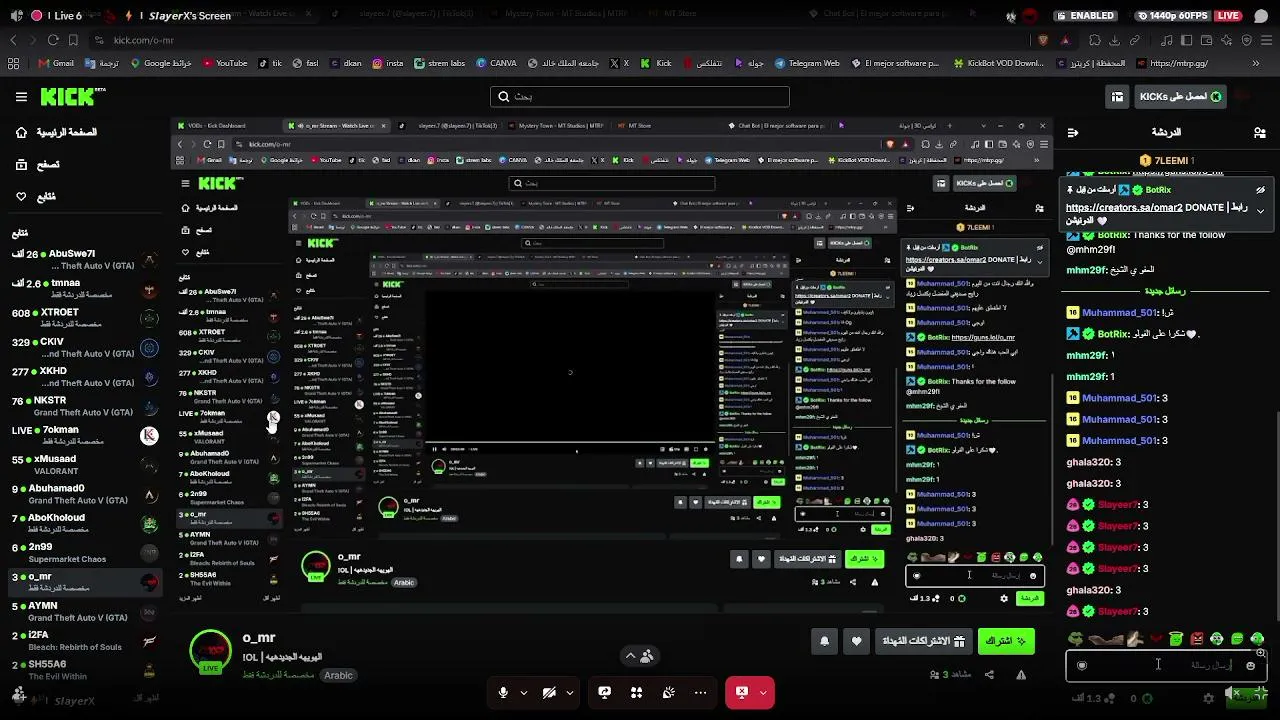The image size is (1280, 720).
Task: Collapse the chat panel with the arrow icon
Action: (1072, 132)
